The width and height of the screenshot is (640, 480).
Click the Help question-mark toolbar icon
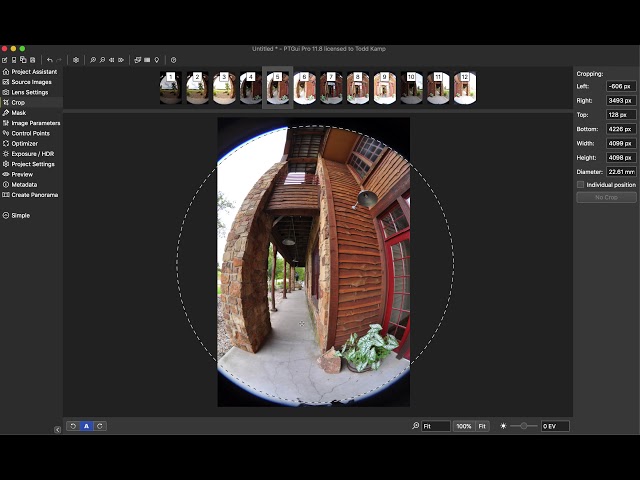173,60
